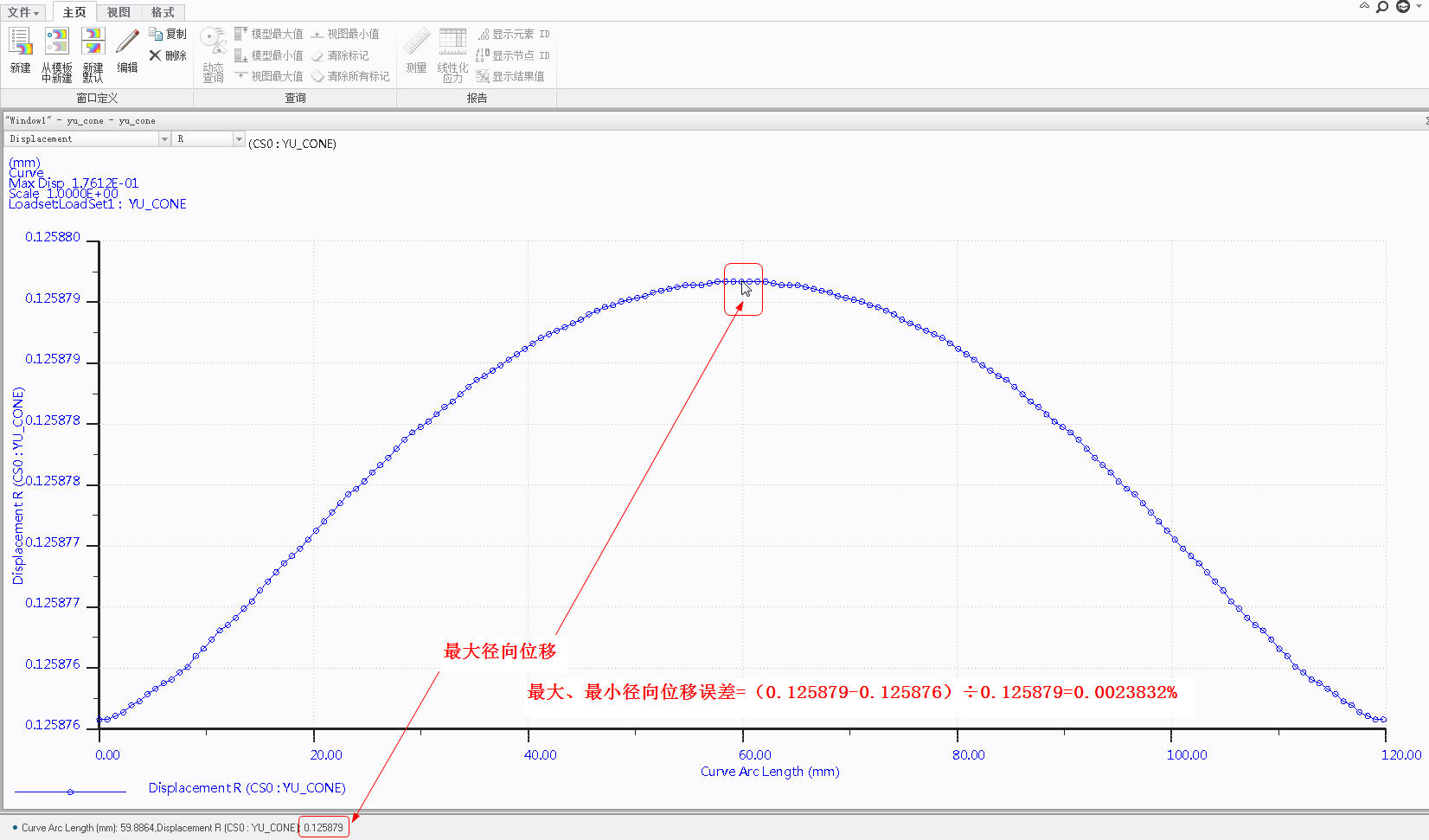Switch to the 主页 tab
The image size is (1429, 840).
click(x=74, y=12)
